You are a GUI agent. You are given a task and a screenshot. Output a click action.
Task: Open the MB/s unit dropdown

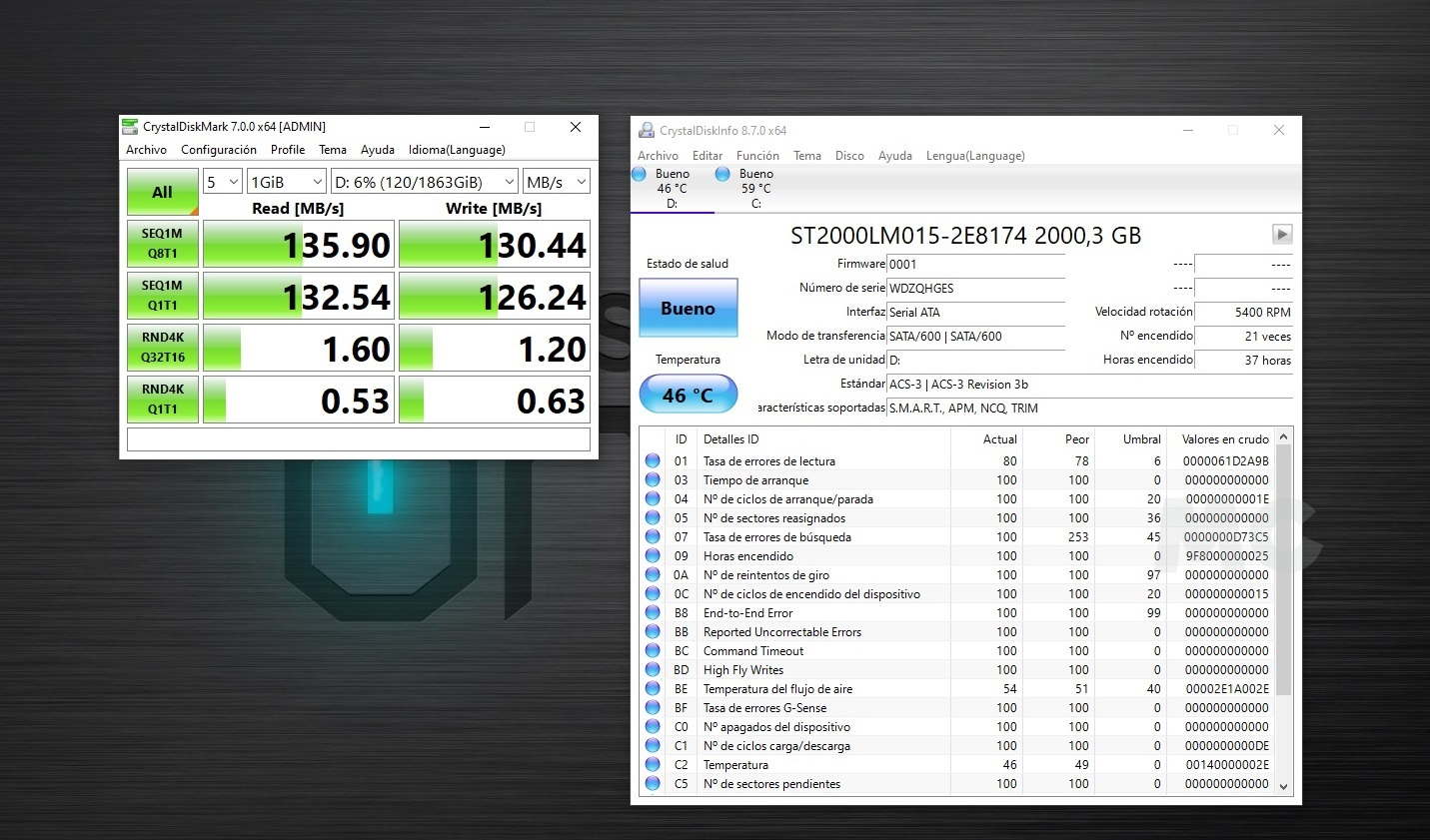tap(557, 182)
